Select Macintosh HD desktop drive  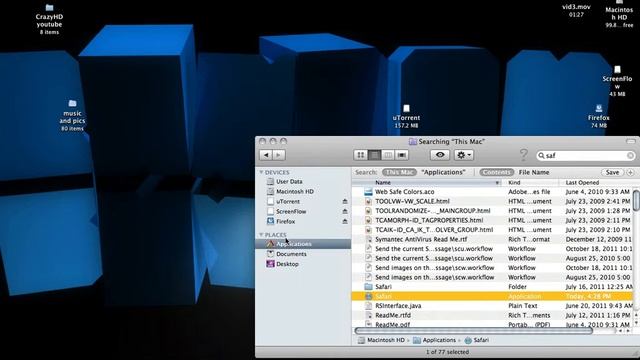pyautogui.click(x=619, y=14)
